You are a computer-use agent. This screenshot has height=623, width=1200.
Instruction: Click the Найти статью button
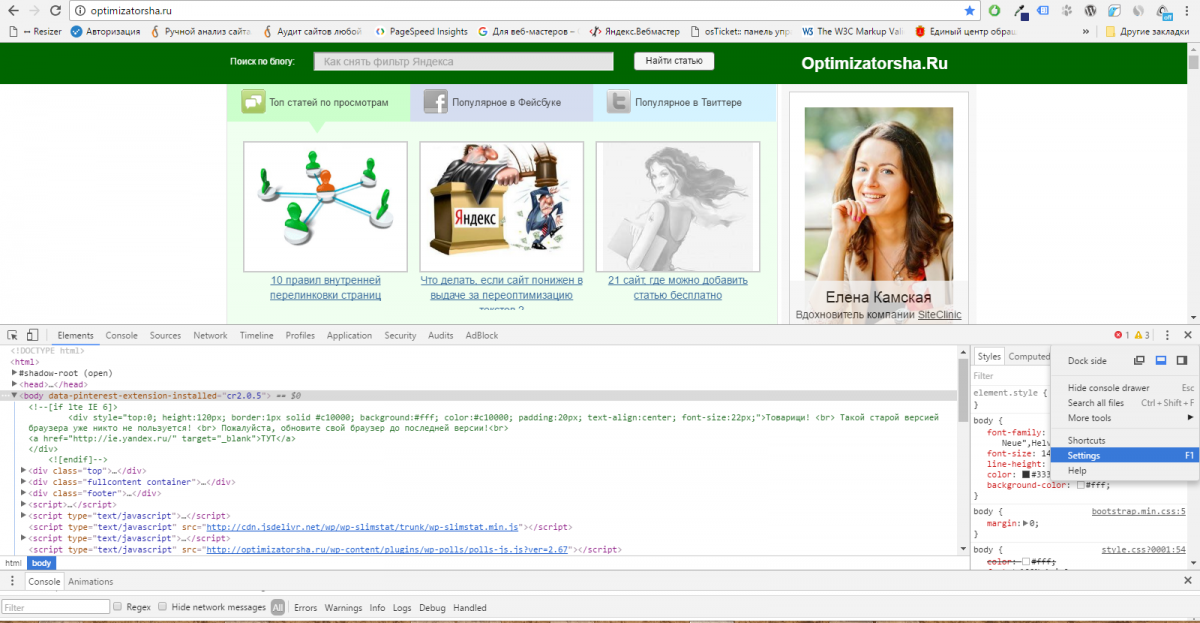(x=674, y=61)
